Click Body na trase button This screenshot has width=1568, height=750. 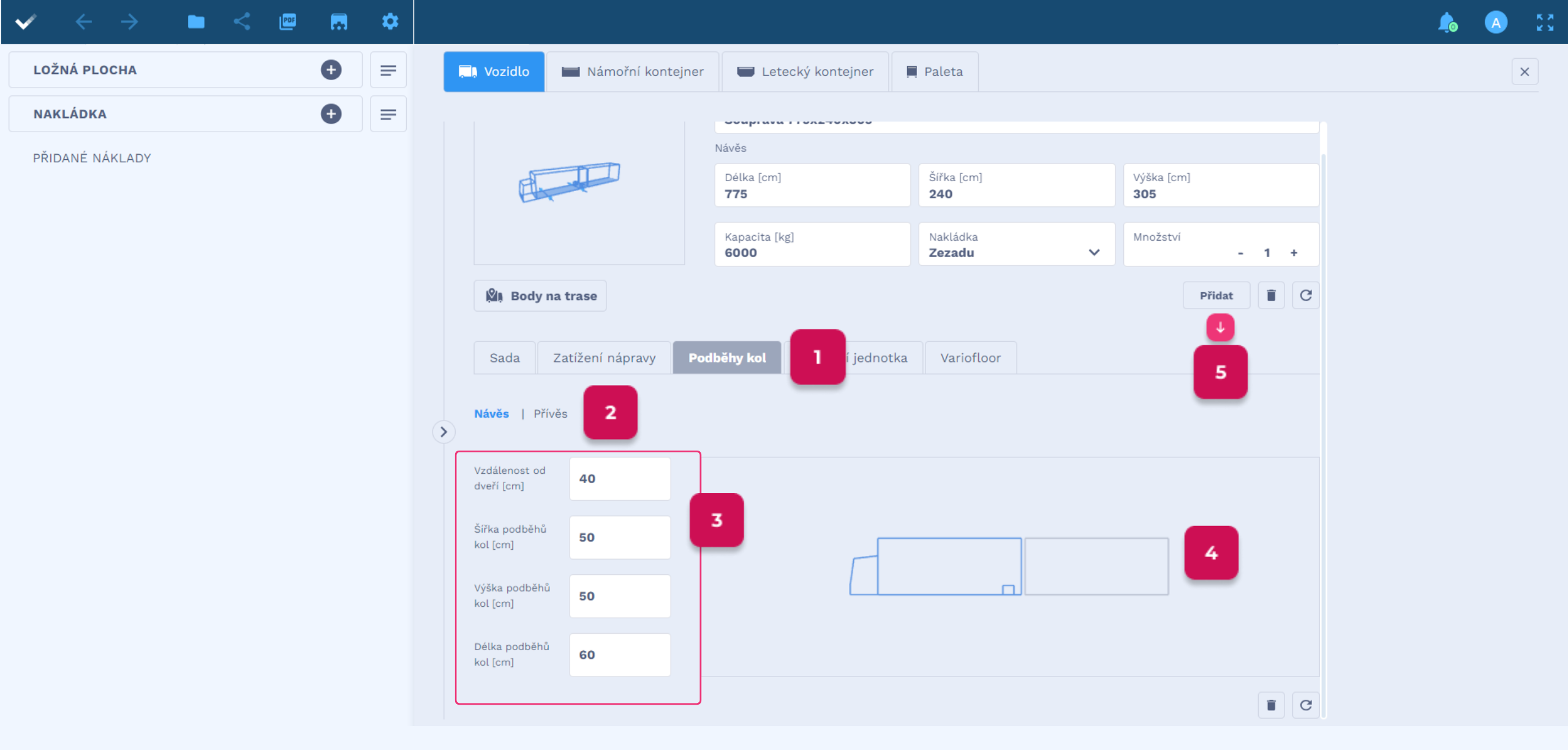click(x=540, y=296)
